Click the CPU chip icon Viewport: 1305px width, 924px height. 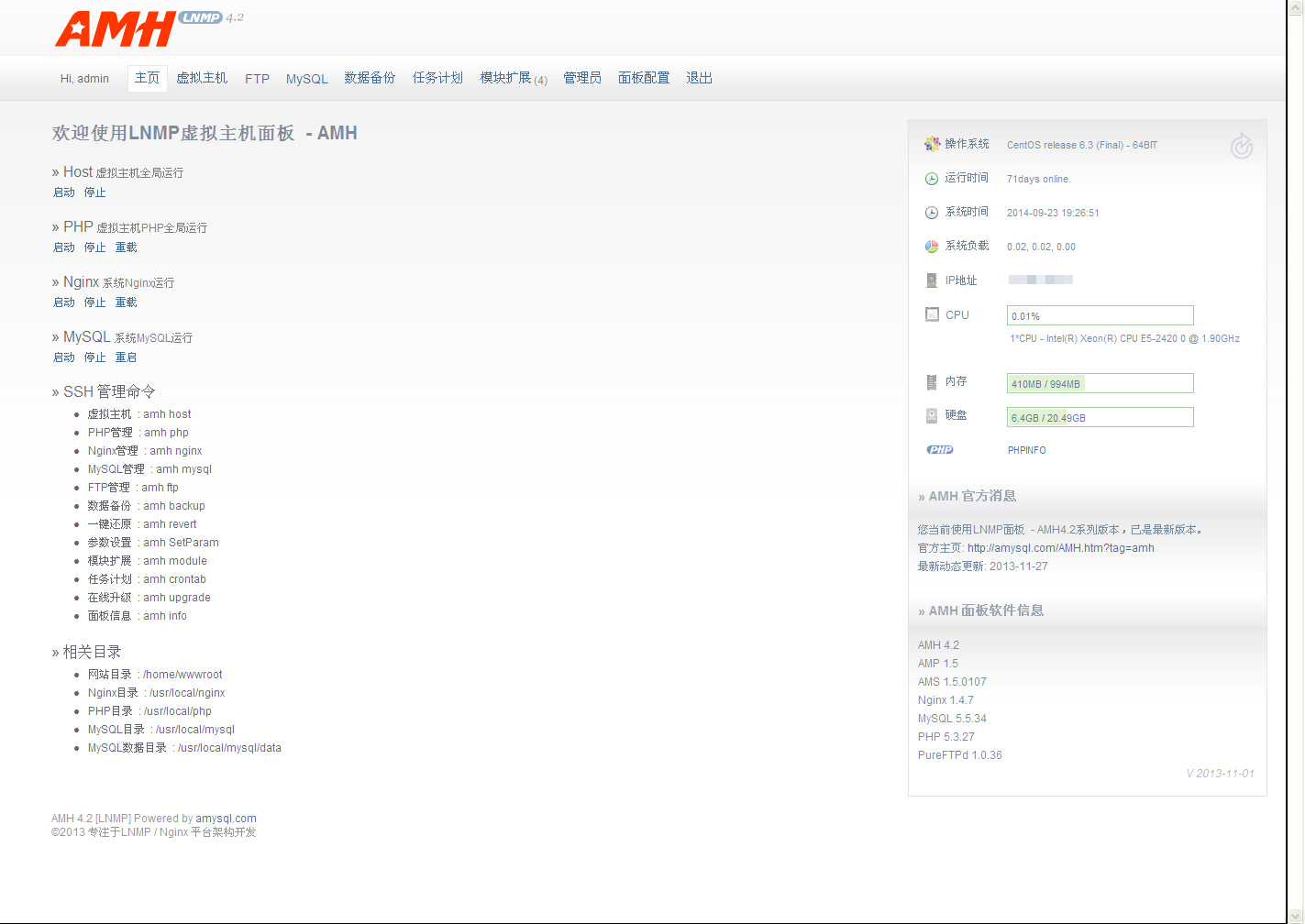pos(932,314)
